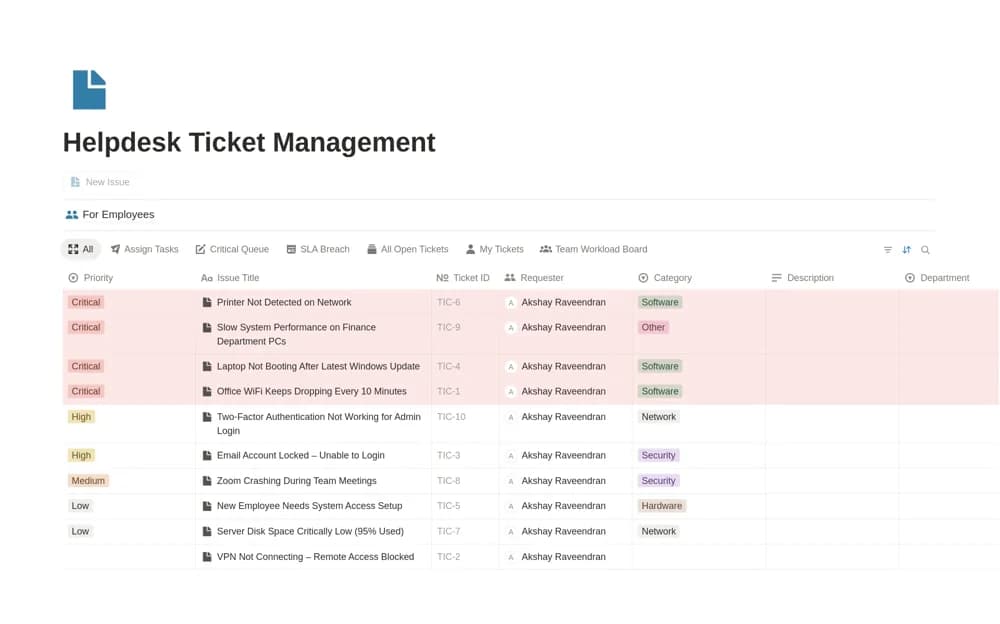The width and height of the screenshot is (1000, 624).
Task: Click requester avatar in TIC-1 row
Action: [510, 392]
